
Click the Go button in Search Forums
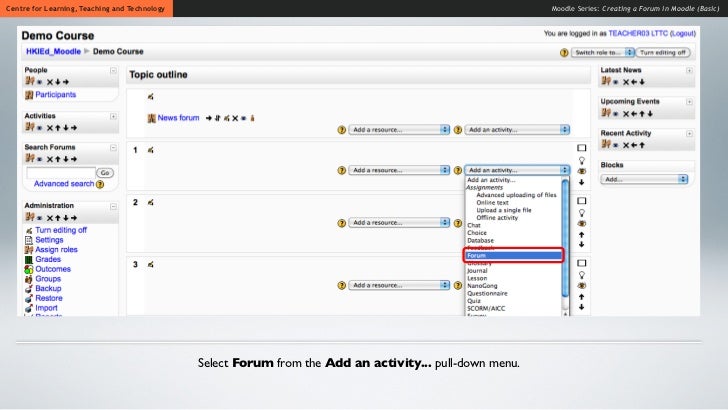pos(105,173)
